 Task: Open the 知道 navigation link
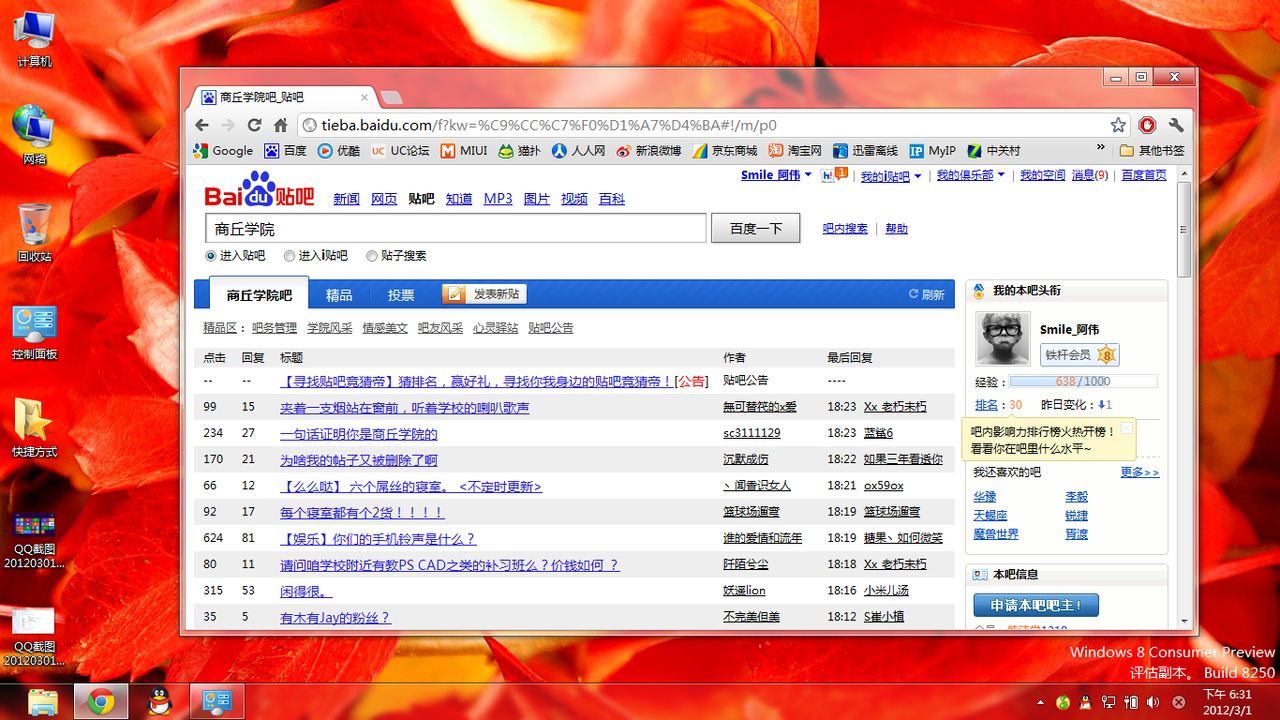point(459,199)
